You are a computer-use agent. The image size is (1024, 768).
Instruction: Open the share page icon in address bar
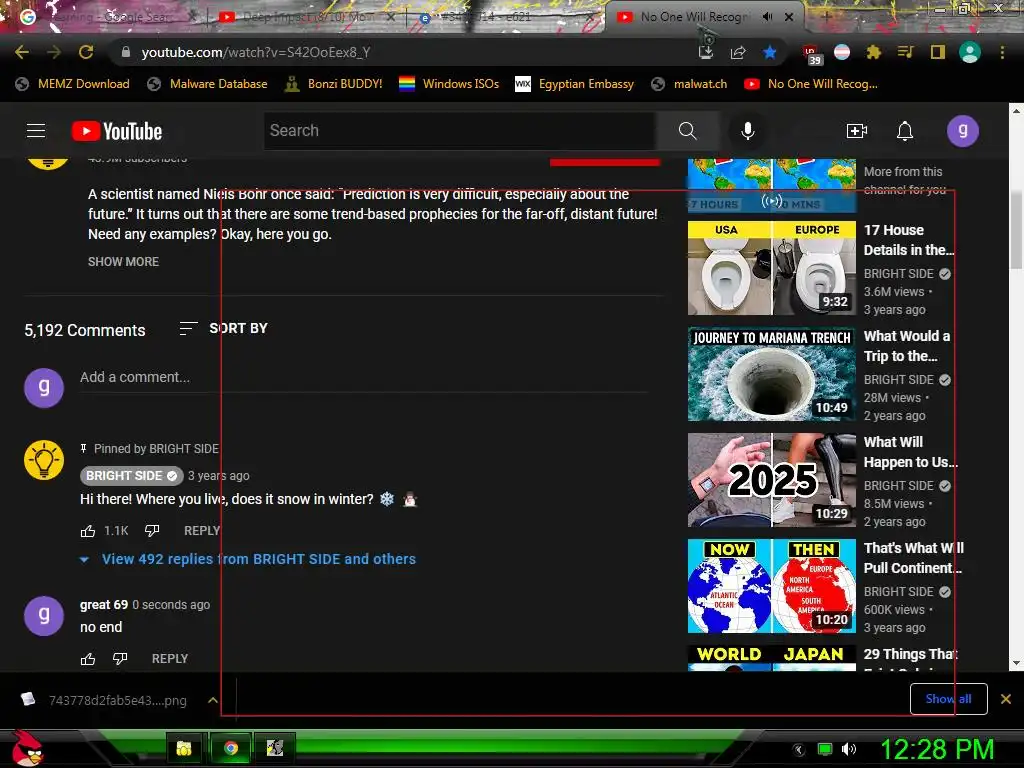tap(738, 52)
